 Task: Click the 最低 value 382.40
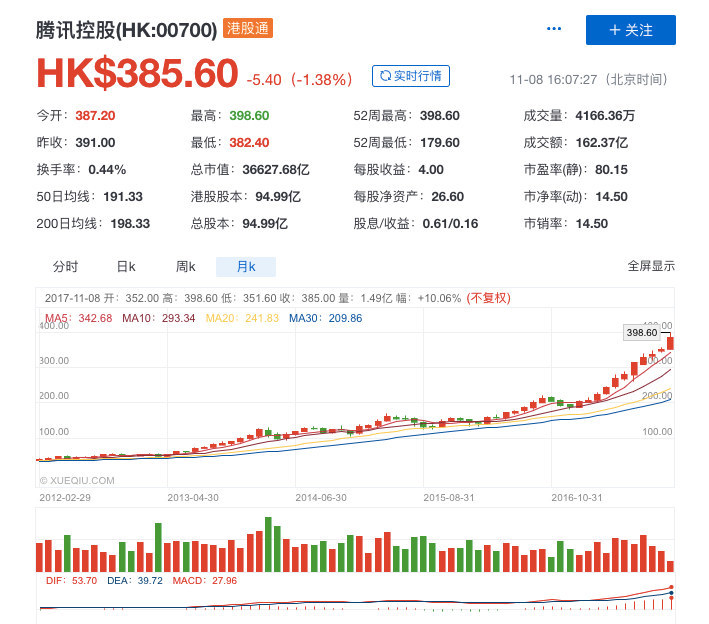pos(249,143)
